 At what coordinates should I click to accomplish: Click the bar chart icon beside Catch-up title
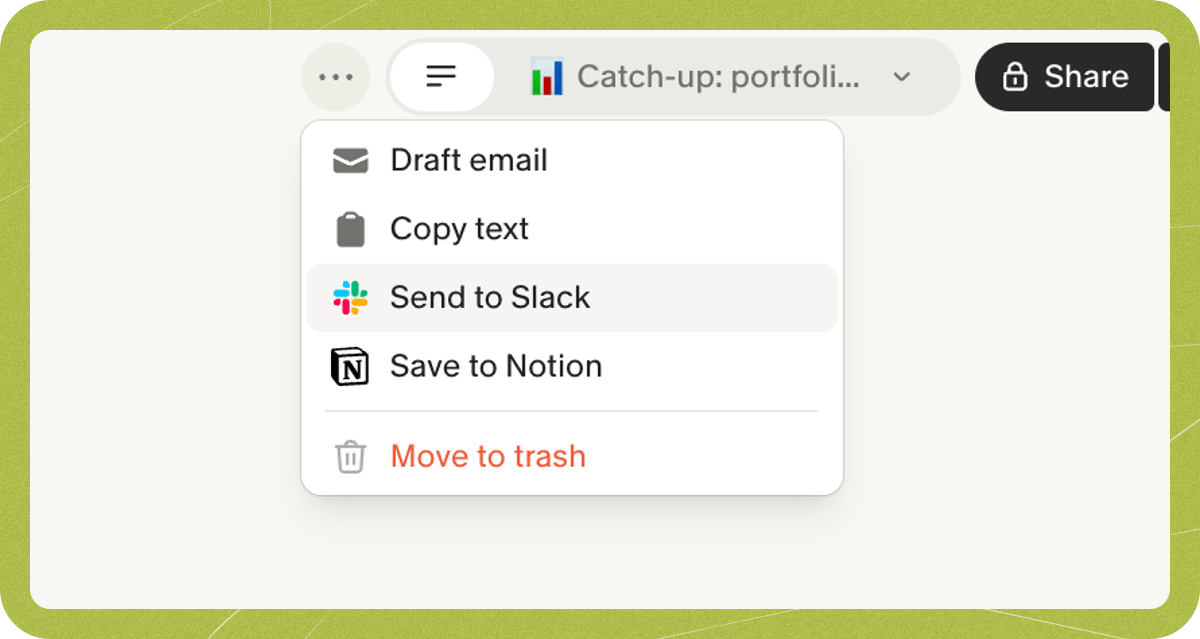547,77
